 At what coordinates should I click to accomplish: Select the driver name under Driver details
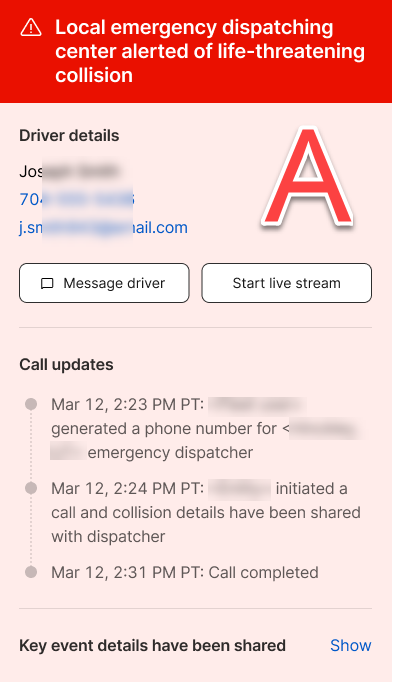pyautogui.click(x=70, y=171)
